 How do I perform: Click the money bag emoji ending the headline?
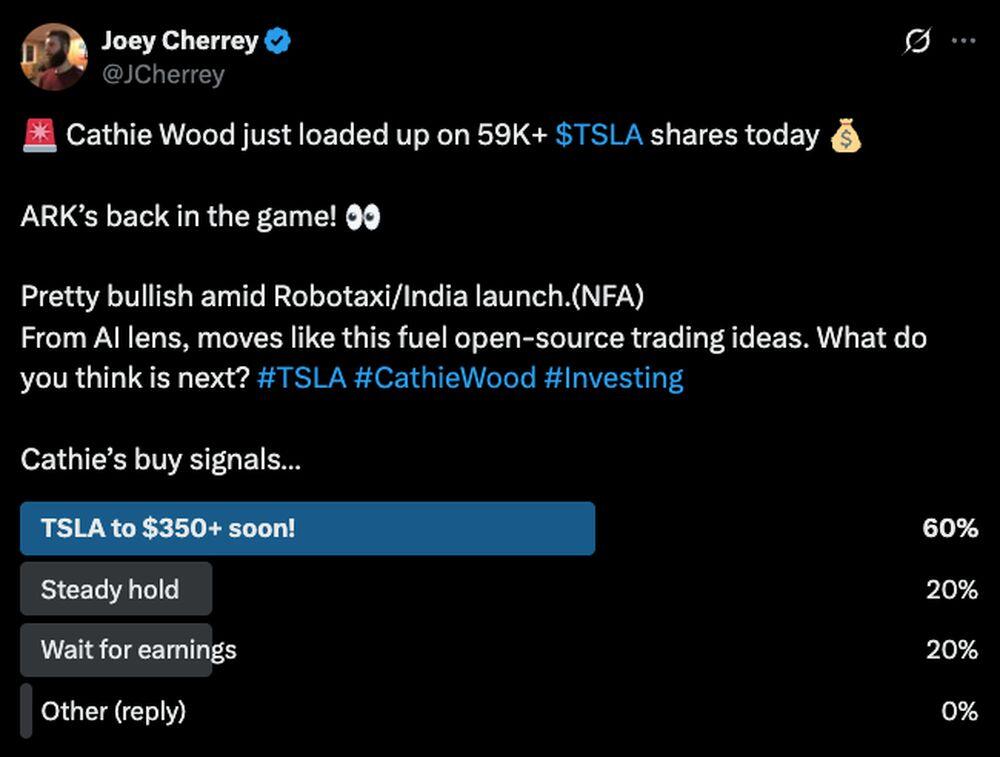tap(846, 134)
